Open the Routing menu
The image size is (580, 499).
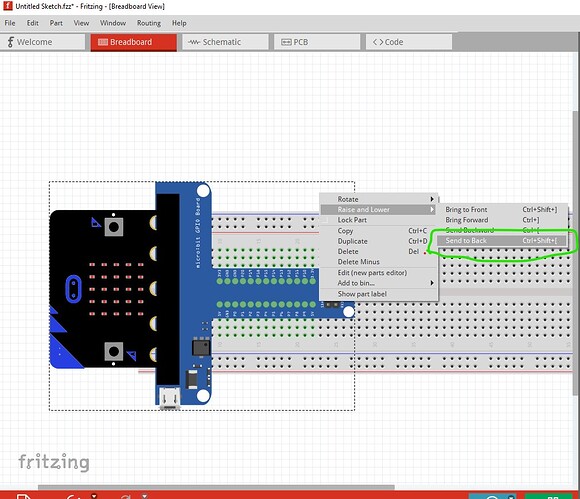coord(149,23)
